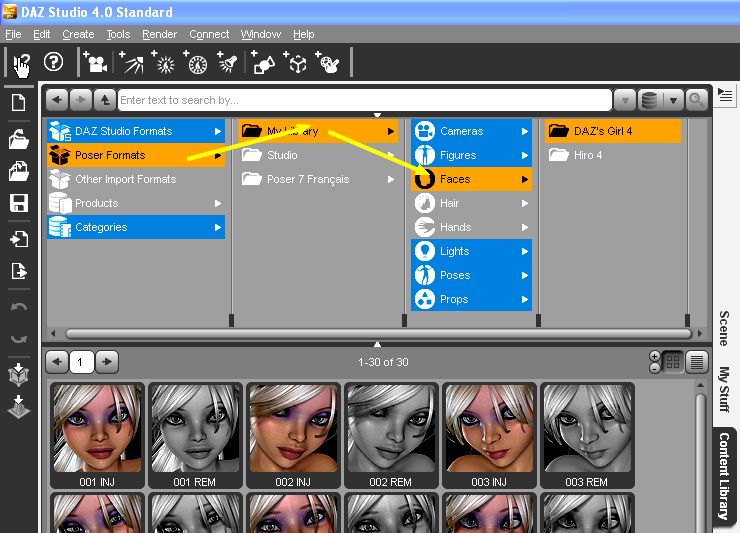Open the Help question mark icon
Viewport: 740px width, 533px height.
tap(53, 62)
